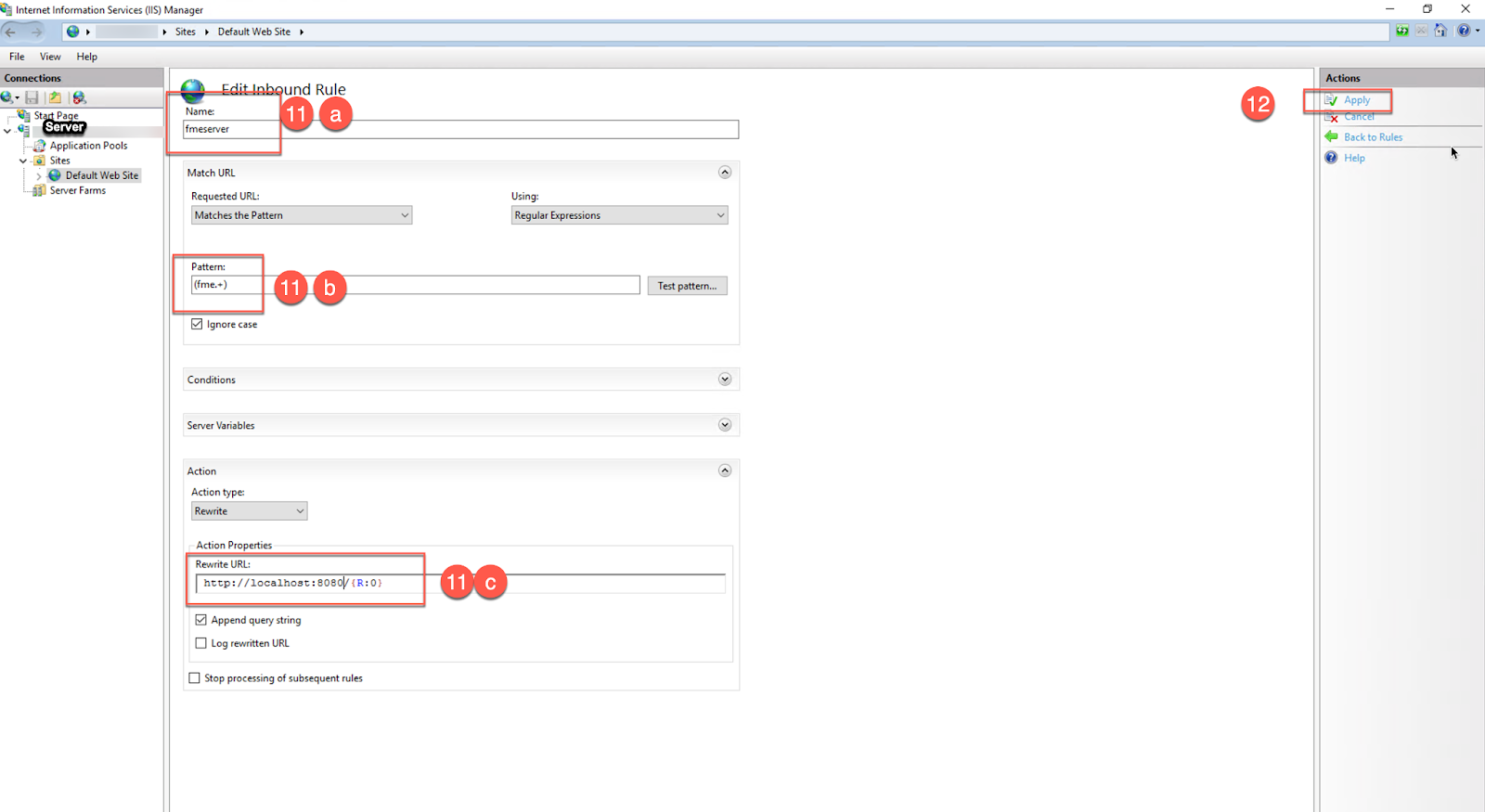Screen dimensions: 1485x812
Task: Open the dropdown arrow next to top Help icon
Action: (x=1478, y=31)
